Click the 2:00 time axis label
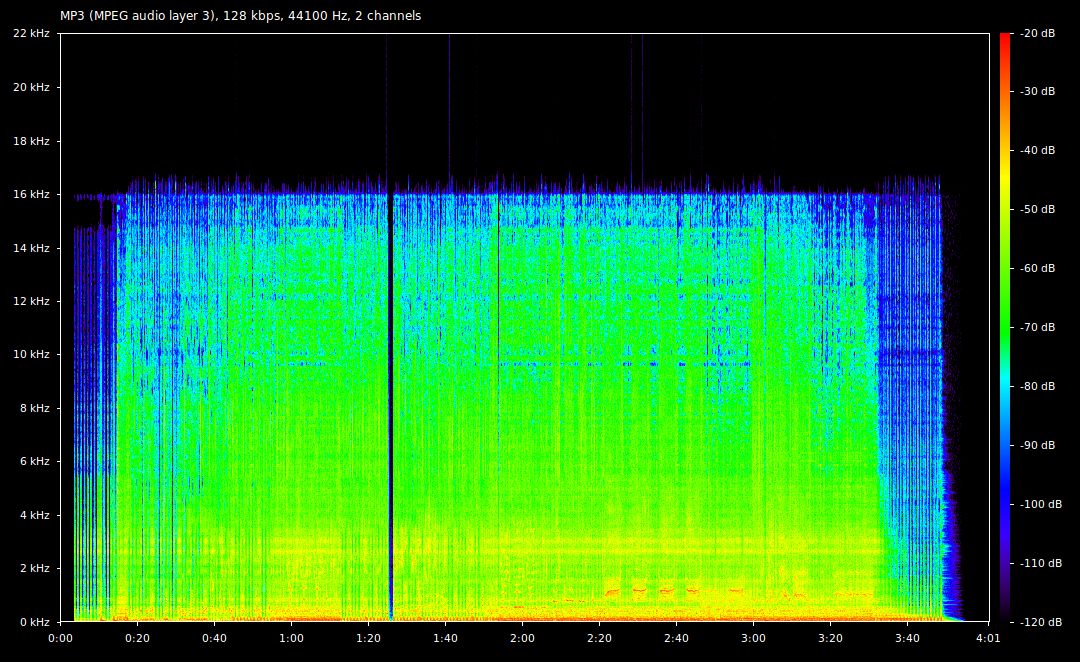 [x=522, y=638]
